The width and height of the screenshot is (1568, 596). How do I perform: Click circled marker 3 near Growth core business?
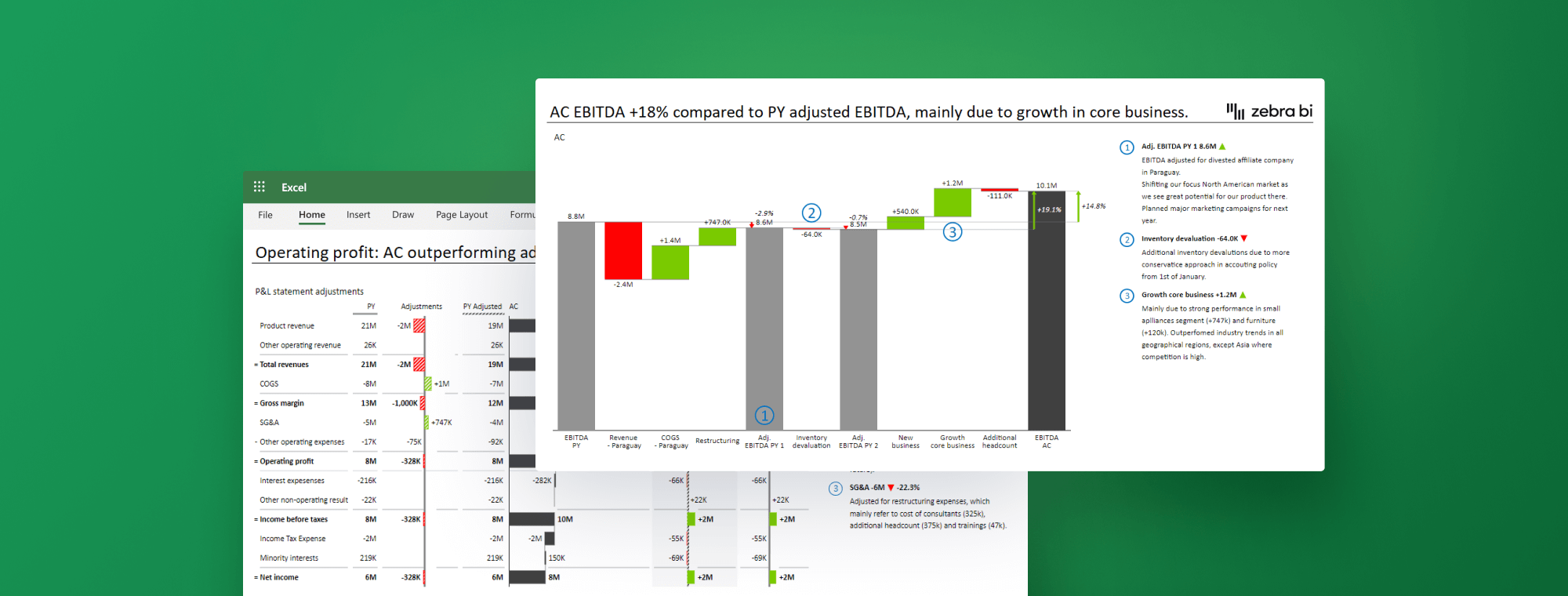[953, 231]
